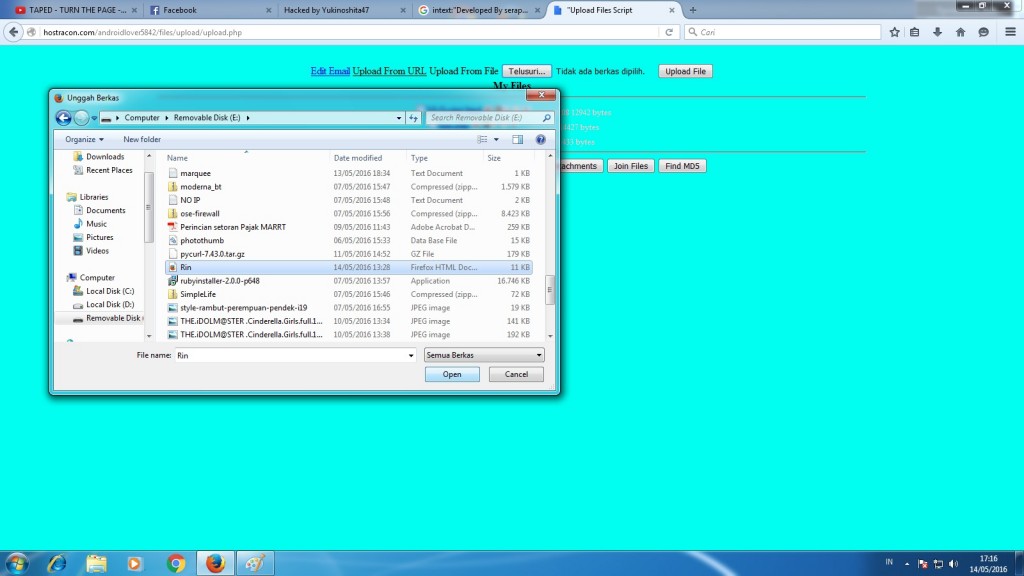Image resolution: width=1024 pixels, height=576 pixels.
Task: Click the Telusuri browse button
Action: point(526,71)
